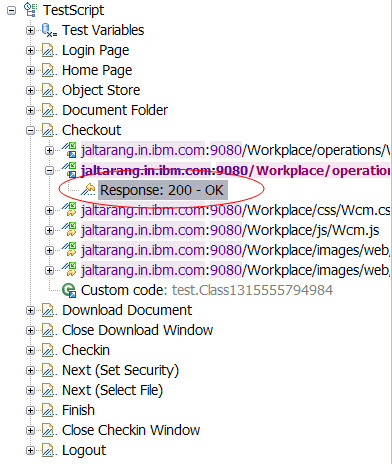Collapse the TestScript root node

(11, 10)
